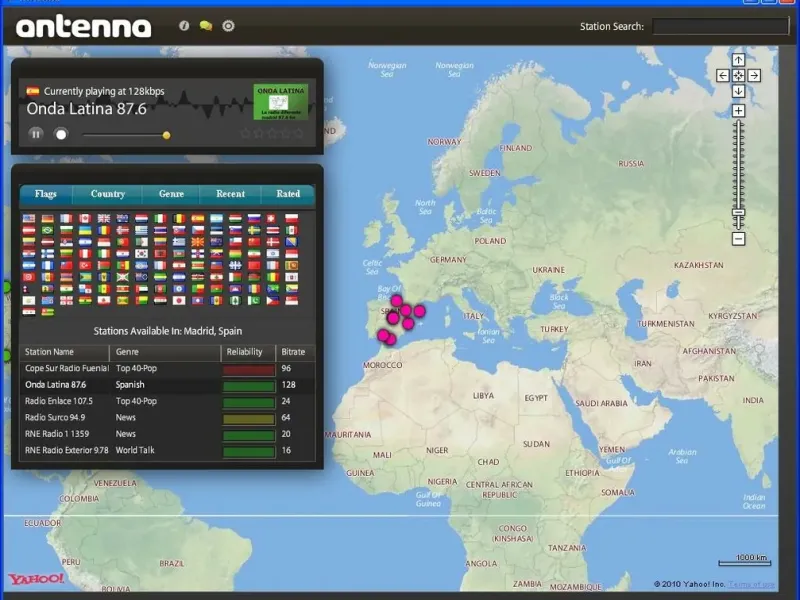The width and height of the screenshot is (800, 600).
Task: Click the Yahoo! logo on the map
Action: (x=36, y=579)
